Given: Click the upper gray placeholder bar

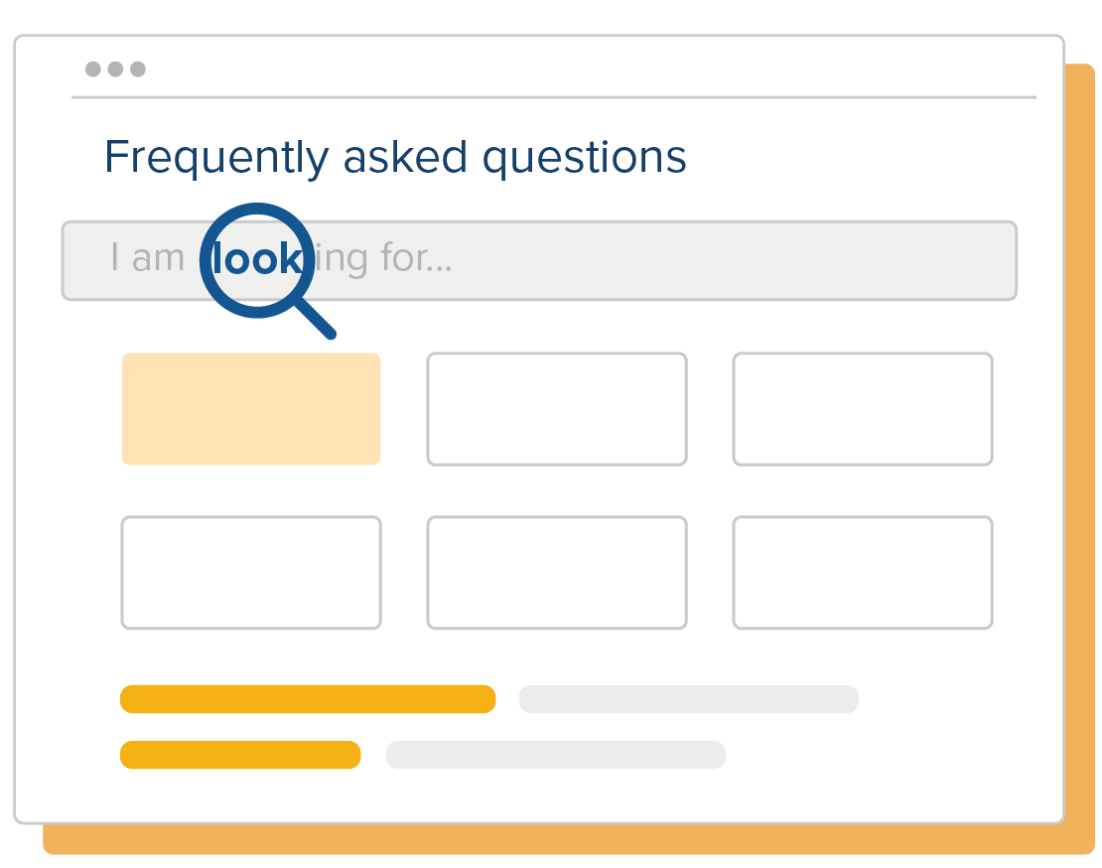Looking at the screenshot, I should (x=688, y=699).
